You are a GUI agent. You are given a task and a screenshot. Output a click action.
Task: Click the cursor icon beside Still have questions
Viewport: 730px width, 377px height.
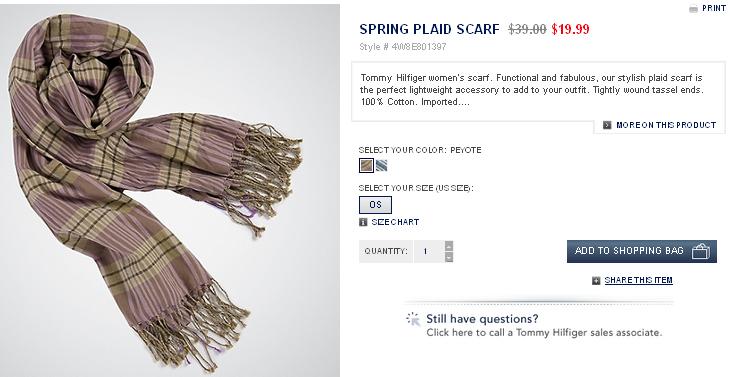(413, 319)
